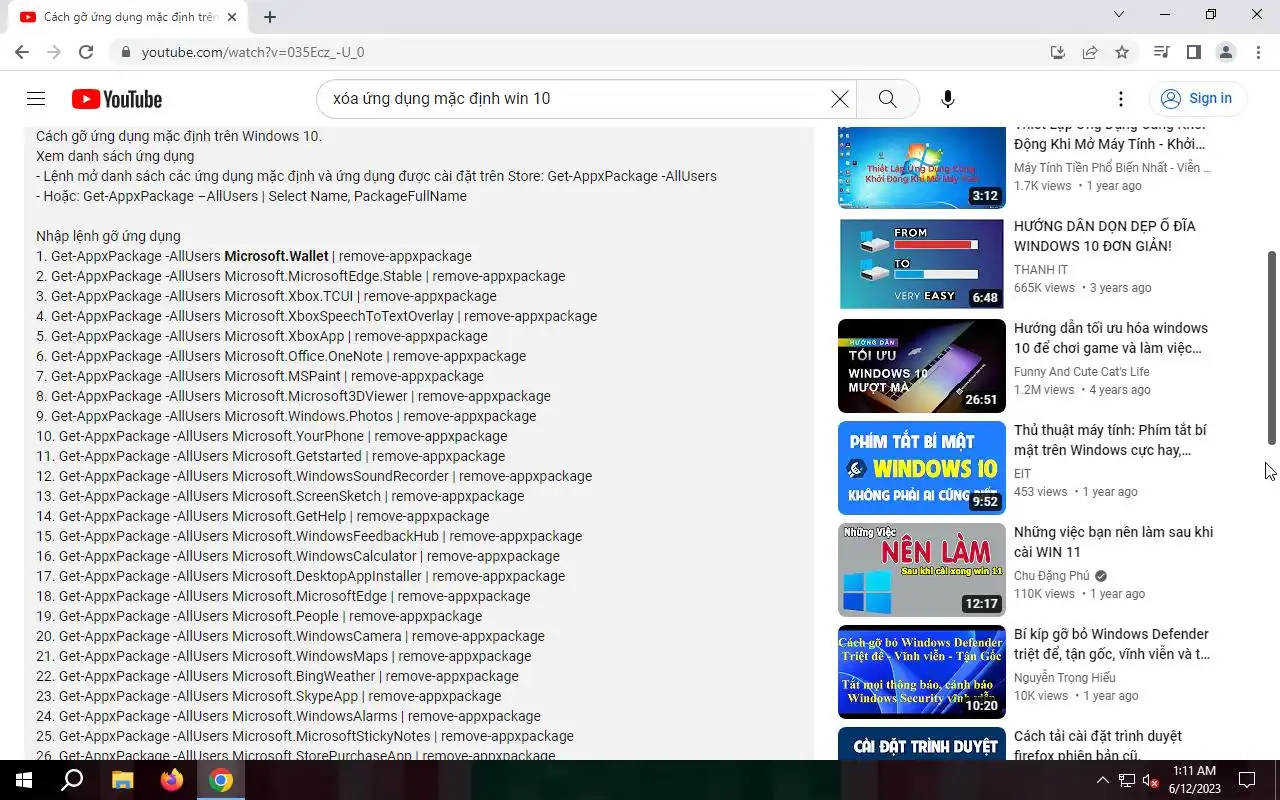Toggle Chrome side panel
Screen dimensions: 1280x800
point(1194,52)
